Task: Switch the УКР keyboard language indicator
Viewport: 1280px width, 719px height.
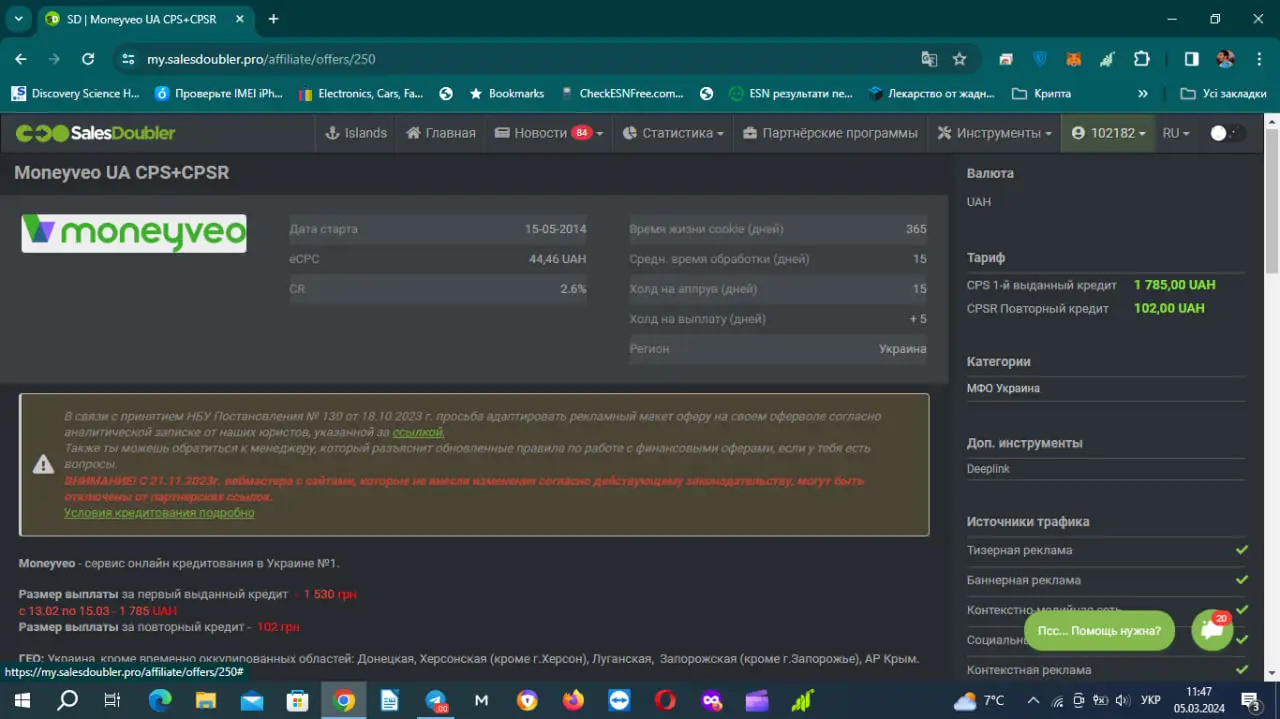Action: pos(1150,701)
